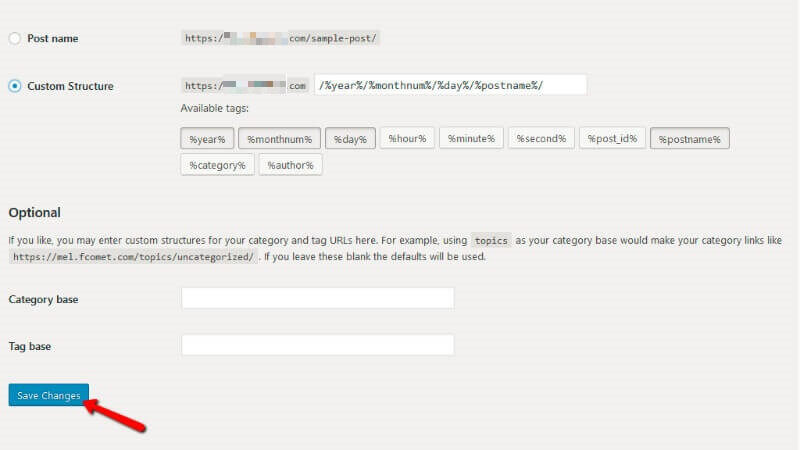Focus the Category base input field

(318, 298)
